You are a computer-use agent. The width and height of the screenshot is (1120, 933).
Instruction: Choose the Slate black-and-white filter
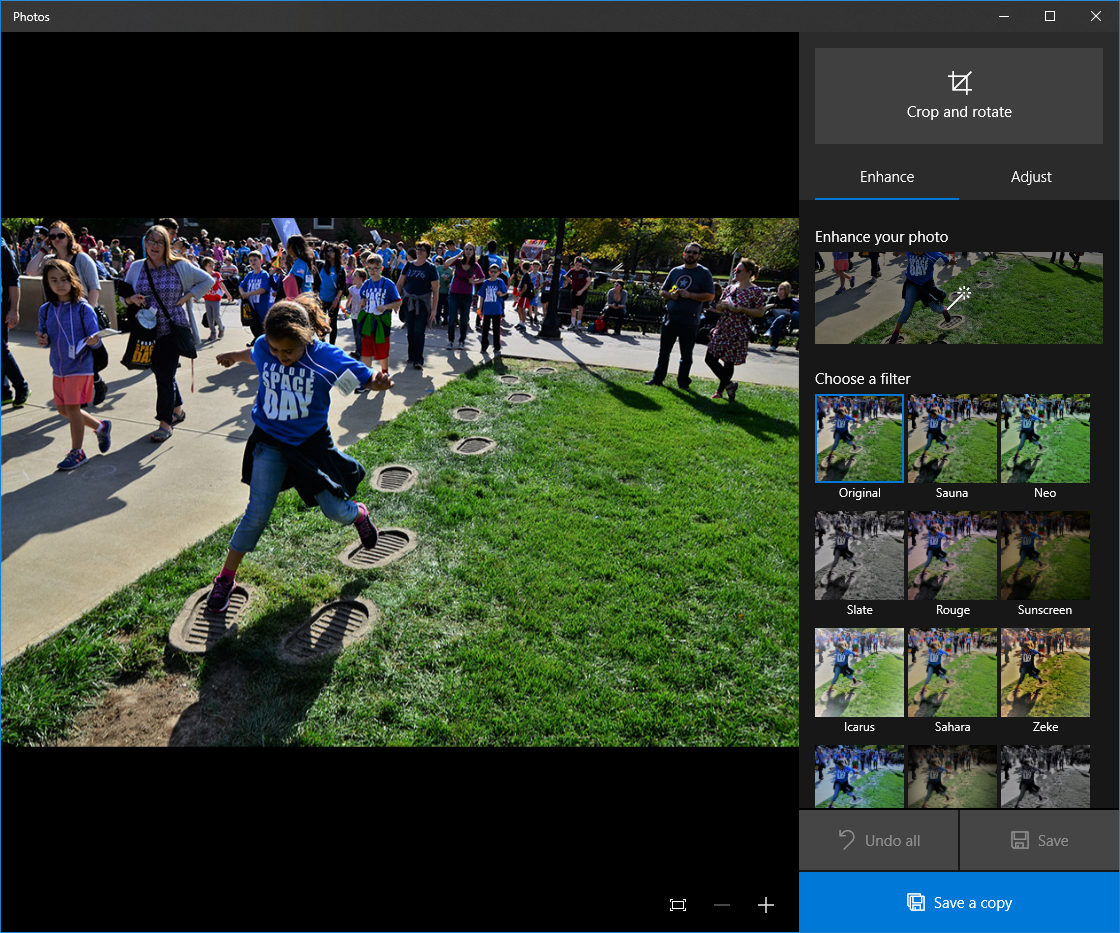point(859,556)
